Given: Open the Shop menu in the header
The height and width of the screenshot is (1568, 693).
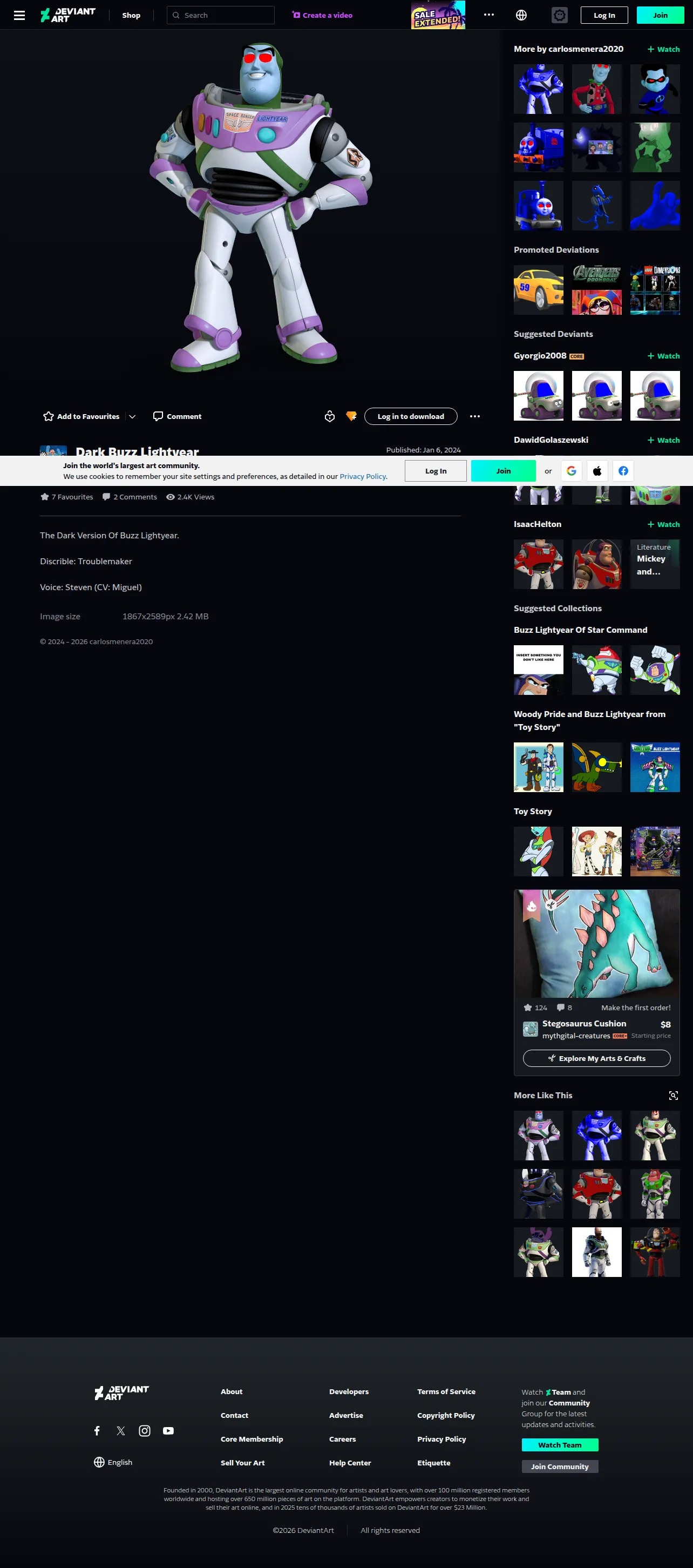Looking at the screenshot, I should pyautogui.click(x=131, y=15).
